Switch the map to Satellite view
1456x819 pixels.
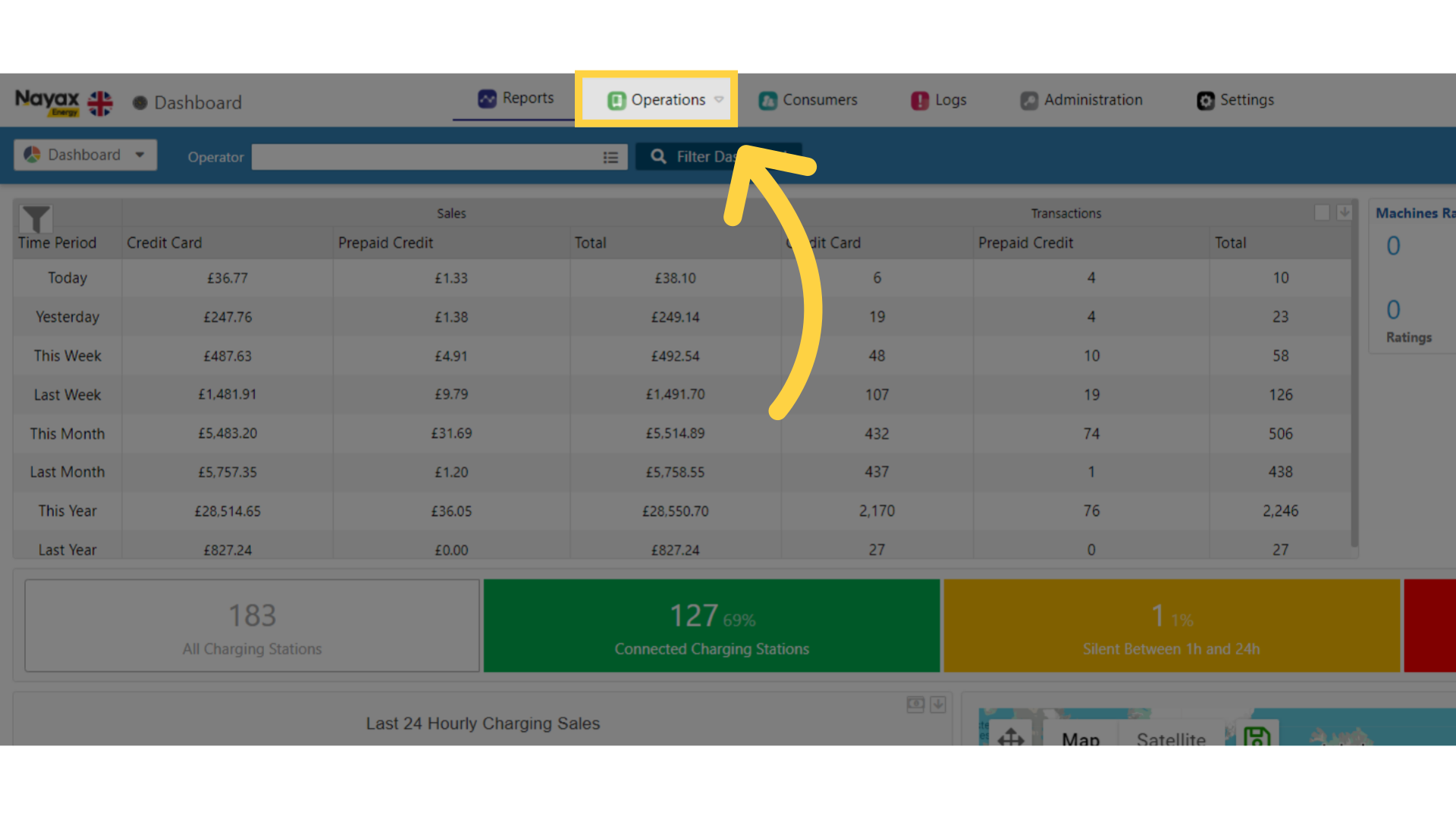coord(1171,738)
